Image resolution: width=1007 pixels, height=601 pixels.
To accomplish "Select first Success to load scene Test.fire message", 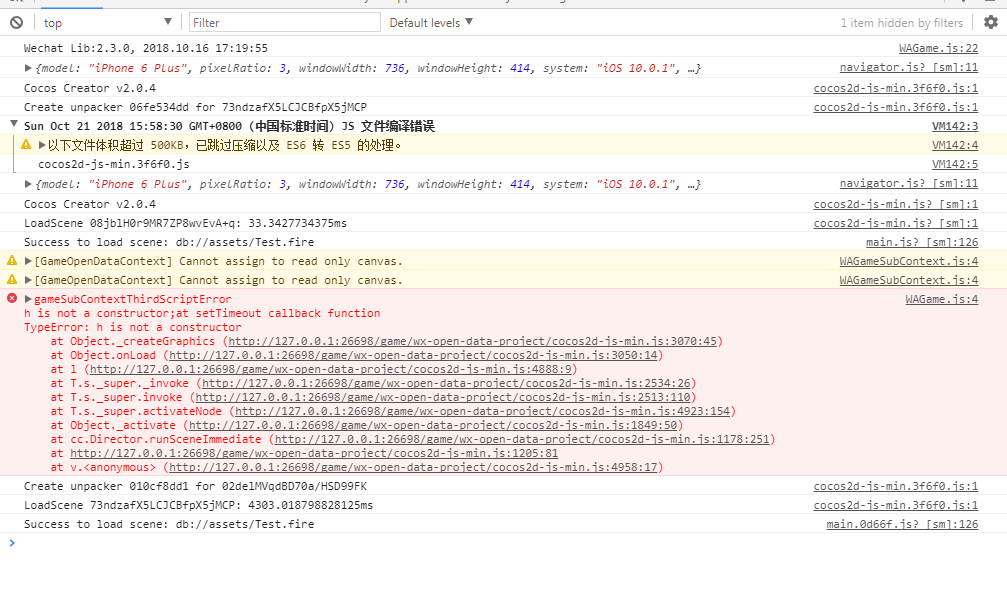I will [x=169, y=242].
